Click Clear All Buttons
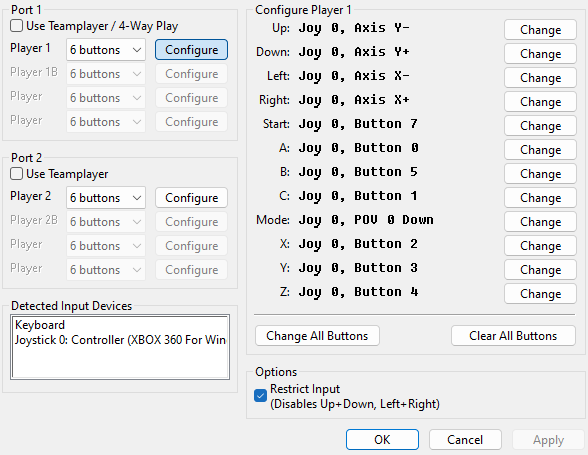The width and height of the screenshot is (588, 455). tap(513, 336)
